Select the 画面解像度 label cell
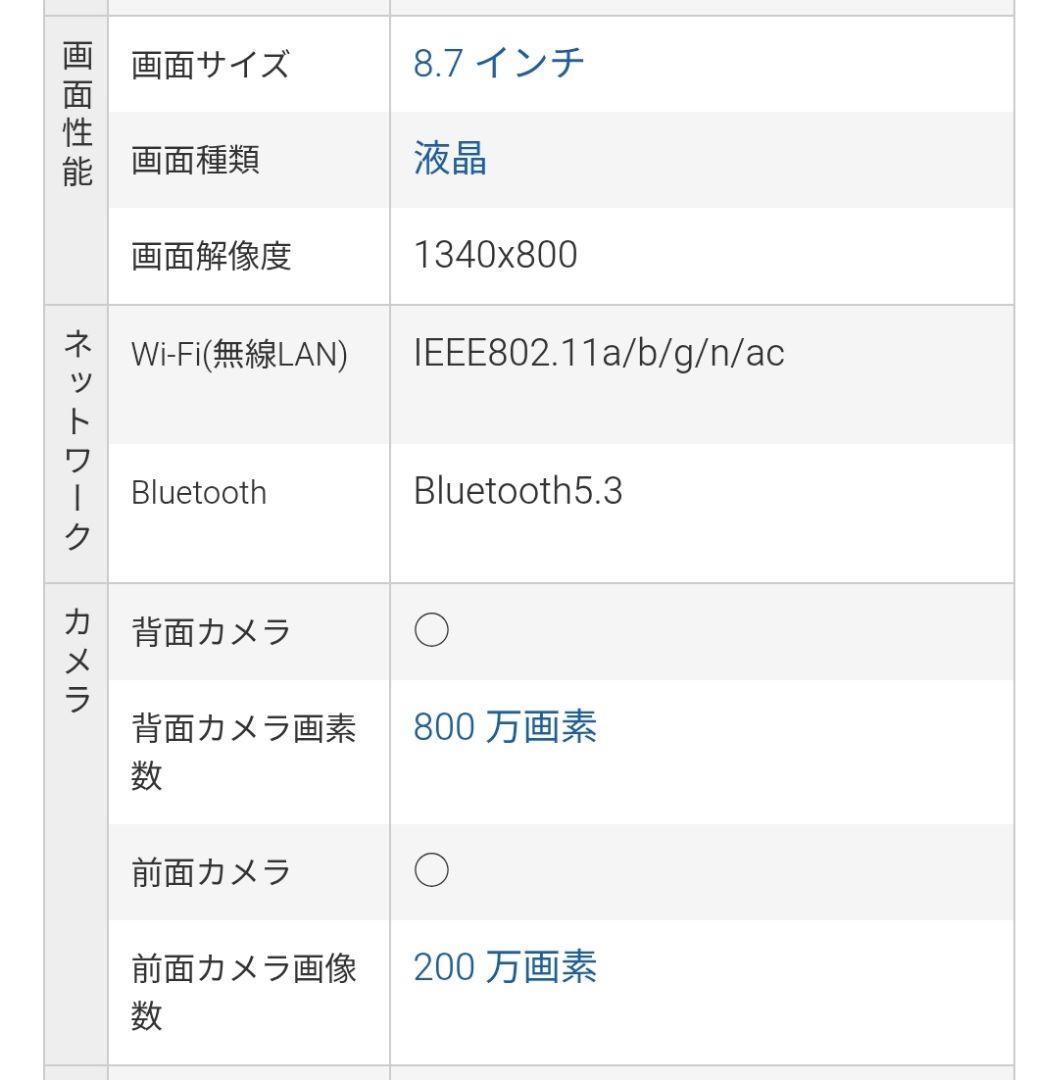Image resolution: width=1058 pixels, height=1080 pixels. 211,257
